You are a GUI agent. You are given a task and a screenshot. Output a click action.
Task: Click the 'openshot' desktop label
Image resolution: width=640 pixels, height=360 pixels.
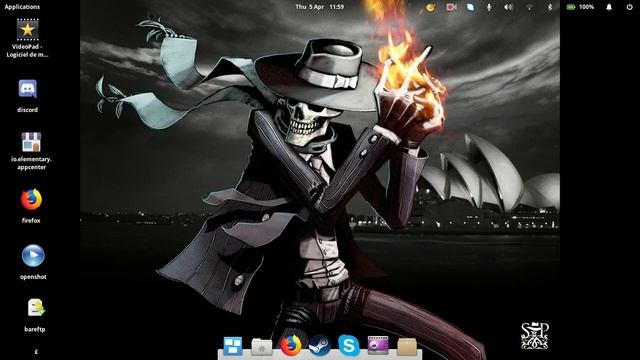click(x=33, y=277)
